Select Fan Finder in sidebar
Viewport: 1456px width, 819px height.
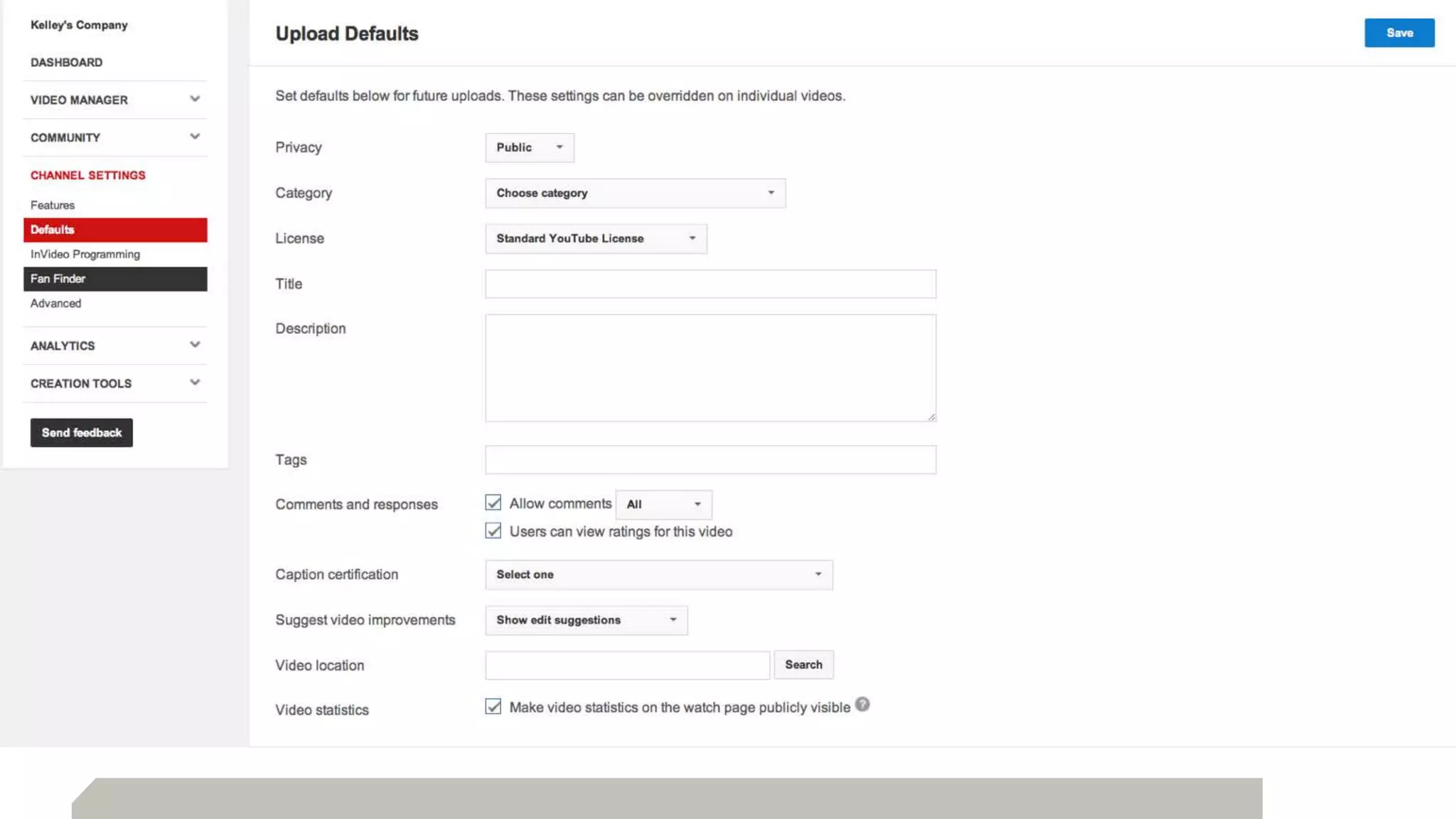[x=114, y=279]
